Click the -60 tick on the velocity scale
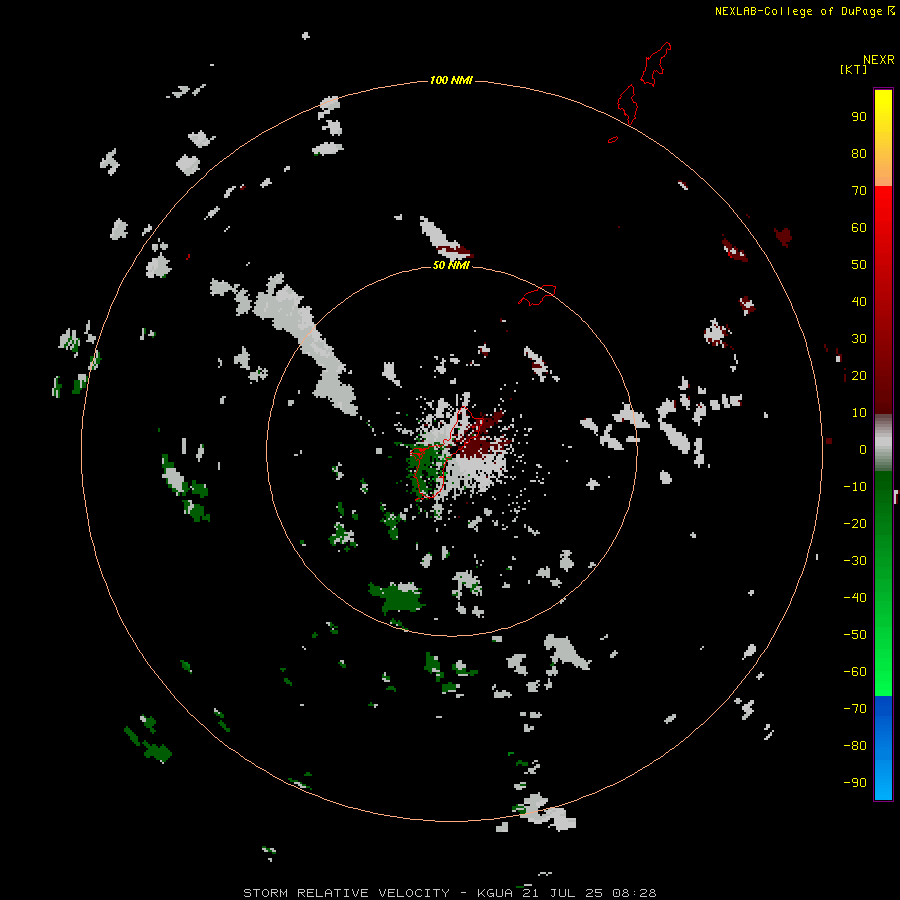 click(x=855, y=672)
